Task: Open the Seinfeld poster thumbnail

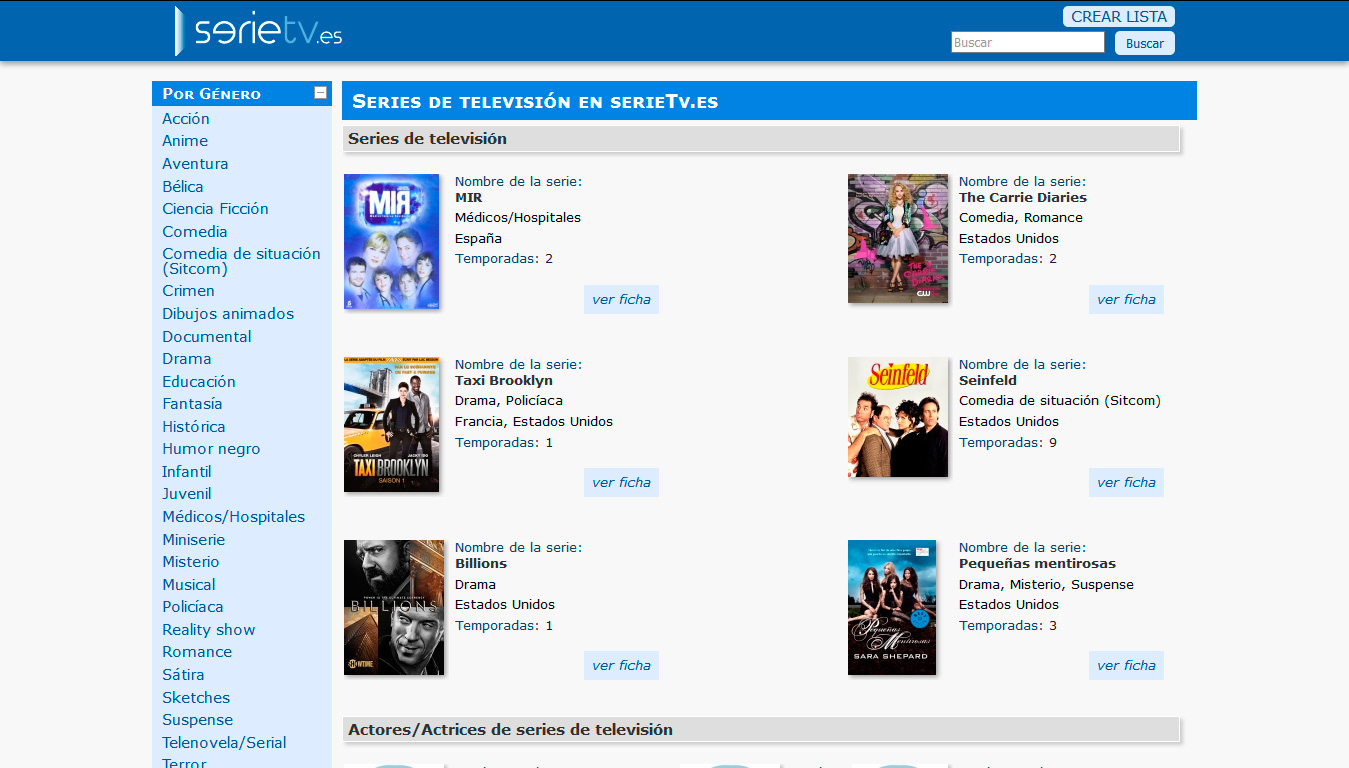Action: click(x=898, y=417)
